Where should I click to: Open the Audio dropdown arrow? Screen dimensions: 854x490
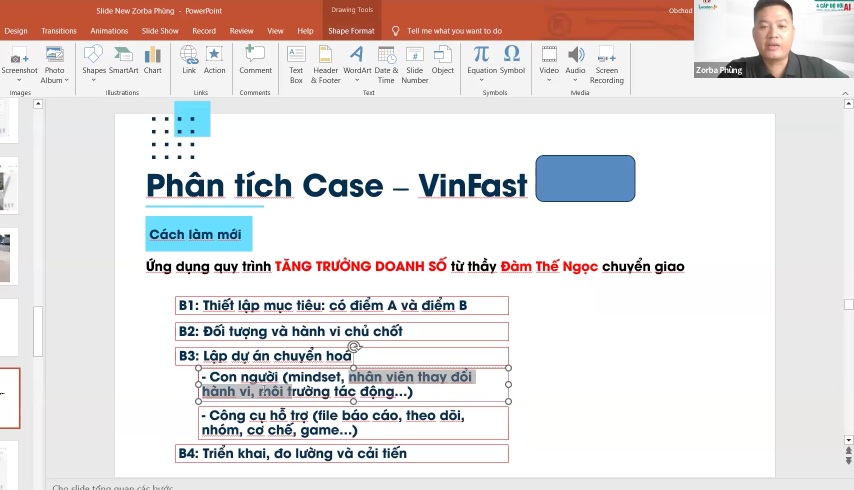575,80
